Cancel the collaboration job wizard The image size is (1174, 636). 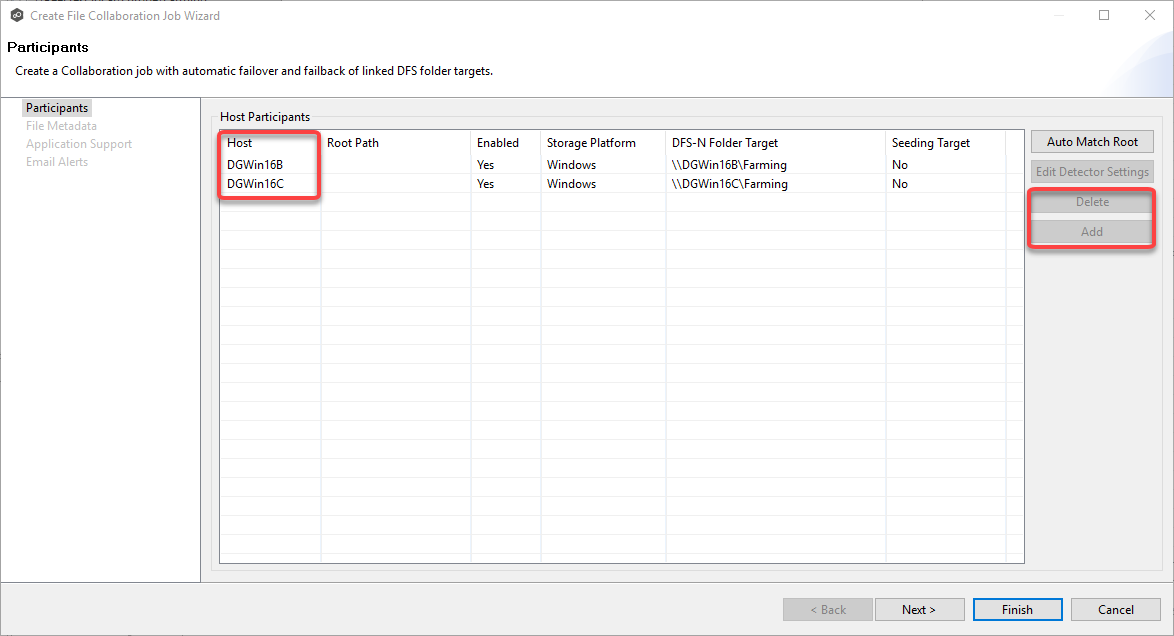(1115, 609)
